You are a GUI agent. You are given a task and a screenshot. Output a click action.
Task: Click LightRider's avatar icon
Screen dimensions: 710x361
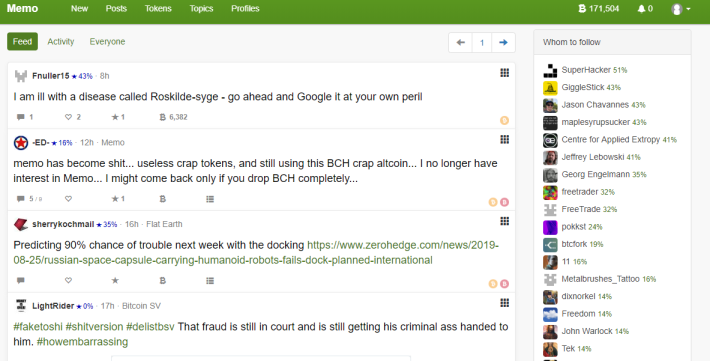click(21, 306)
